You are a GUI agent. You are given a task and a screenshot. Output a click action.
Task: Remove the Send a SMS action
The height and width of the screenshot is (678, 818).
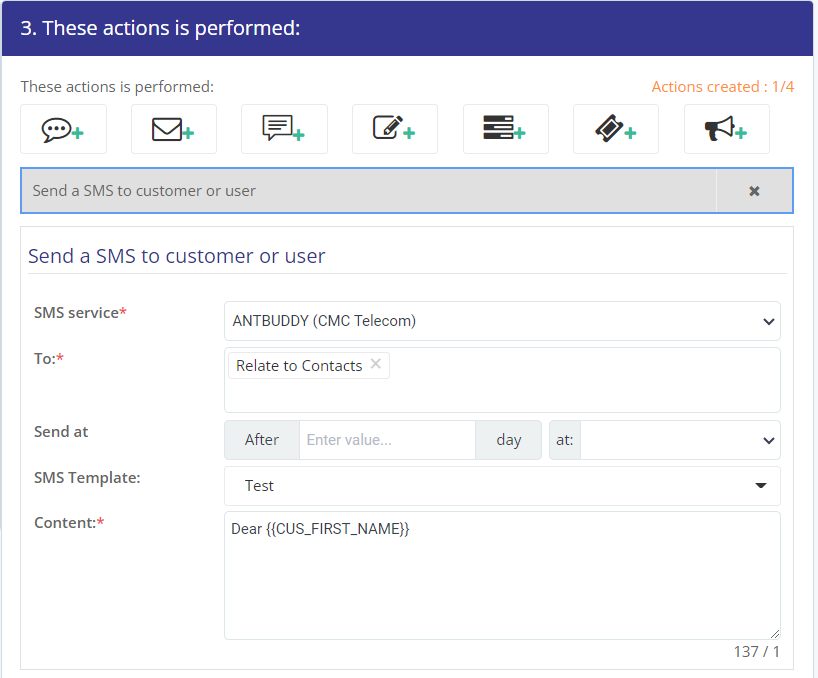click(x=754, y=191)
